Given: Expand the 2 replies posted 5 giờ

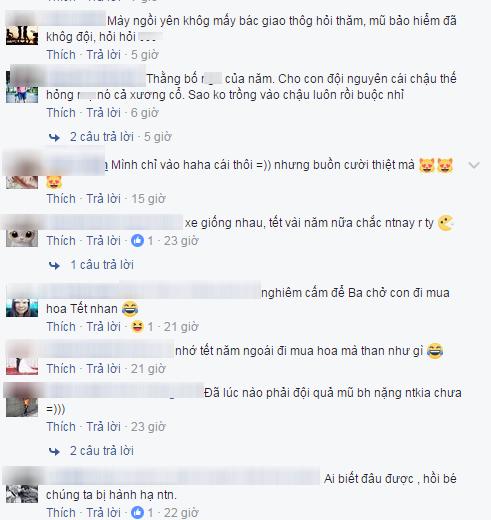Looking at the screenshot, I should (x=120, y=137).
